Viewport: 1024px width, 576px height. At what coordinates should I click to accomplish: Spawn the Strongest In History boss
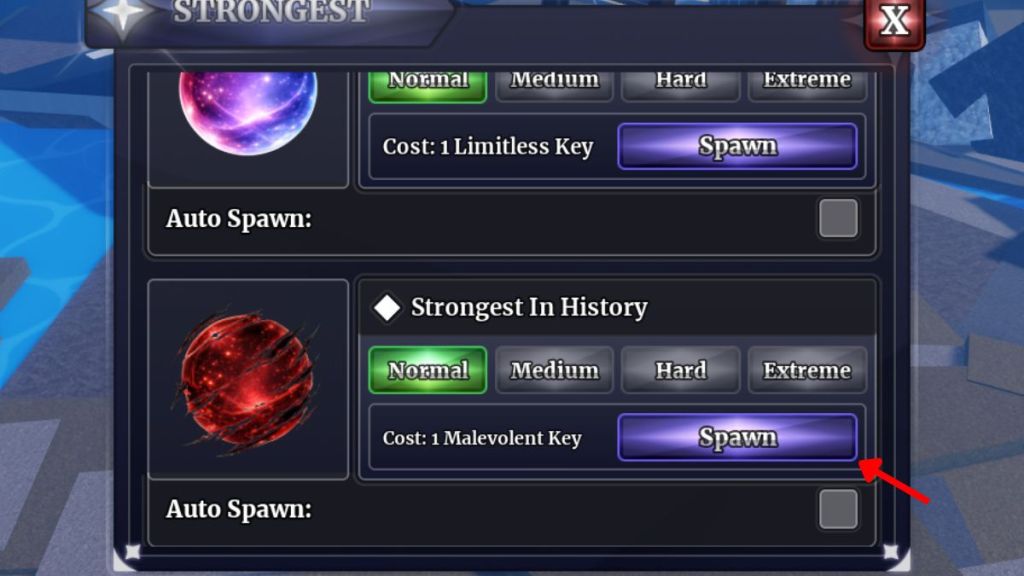pyautogui.click(x=737, y=437)
